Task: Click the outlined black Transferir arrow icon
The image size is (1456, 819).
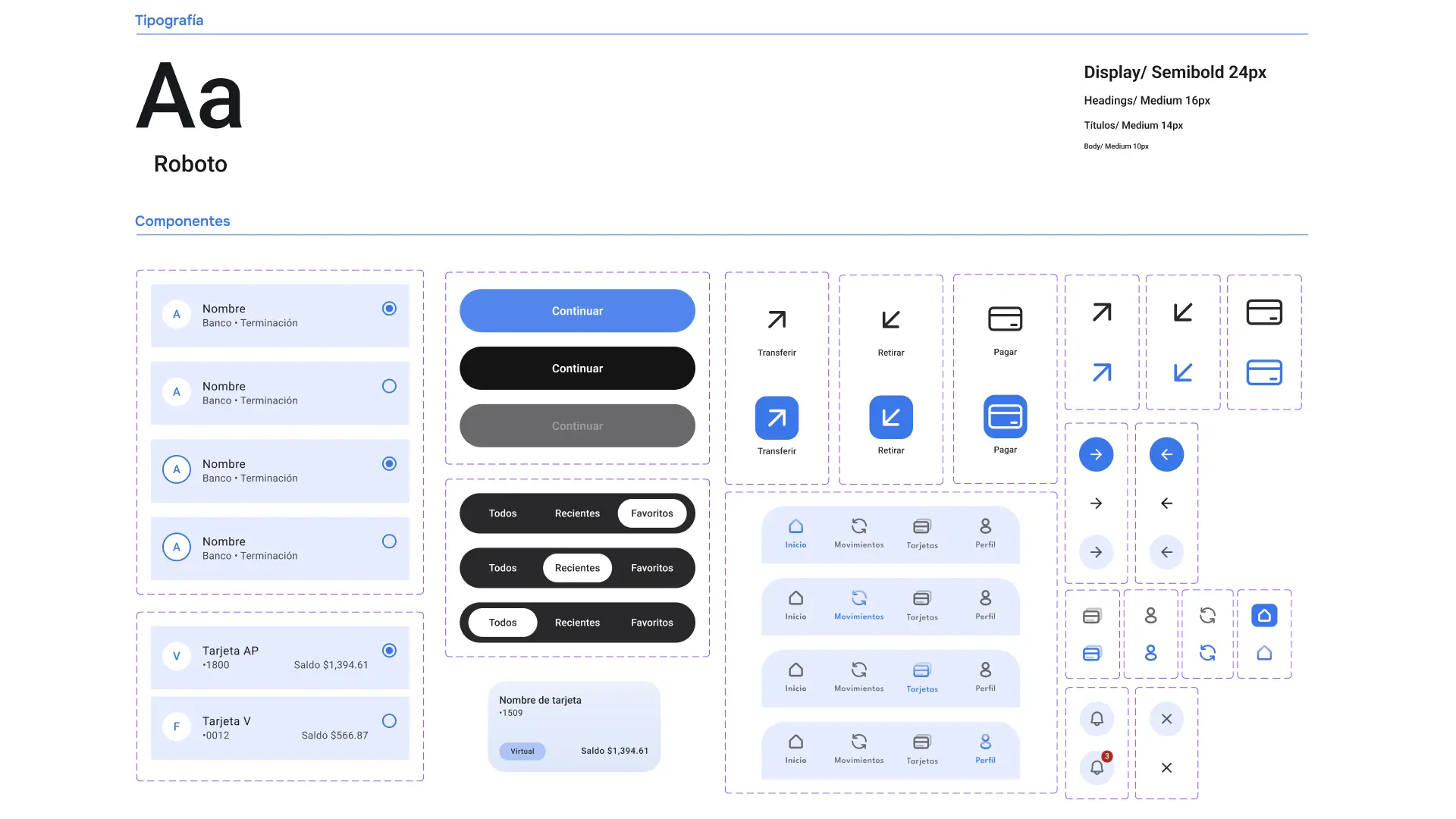Action: (777, 320)
